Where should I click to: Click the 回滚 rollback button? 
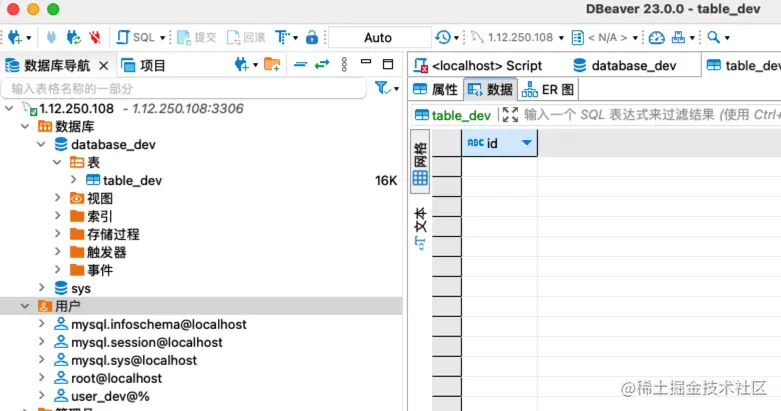click(x=246, y=37)
